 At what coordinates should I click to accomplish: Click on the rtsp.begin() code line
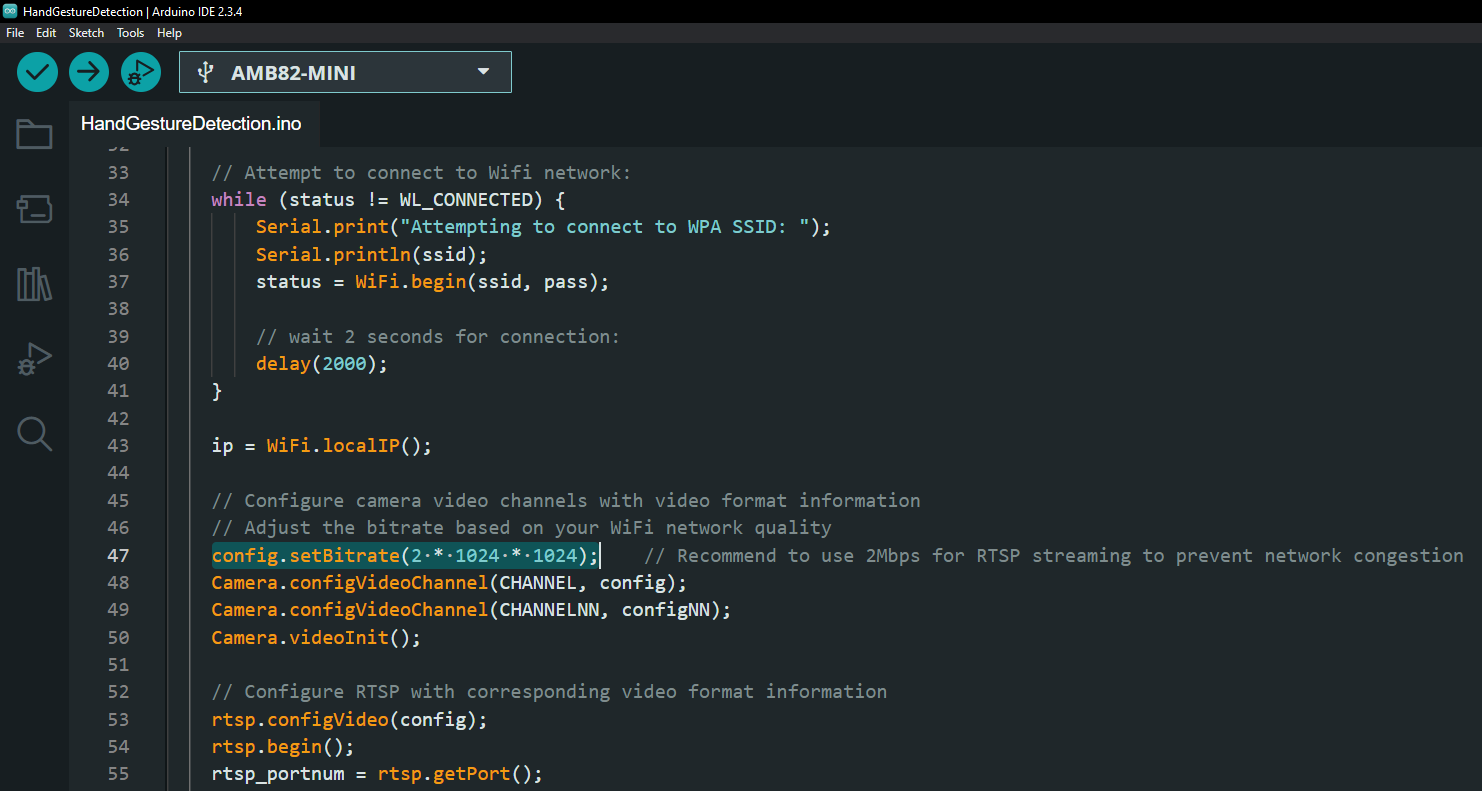point(283,747)
